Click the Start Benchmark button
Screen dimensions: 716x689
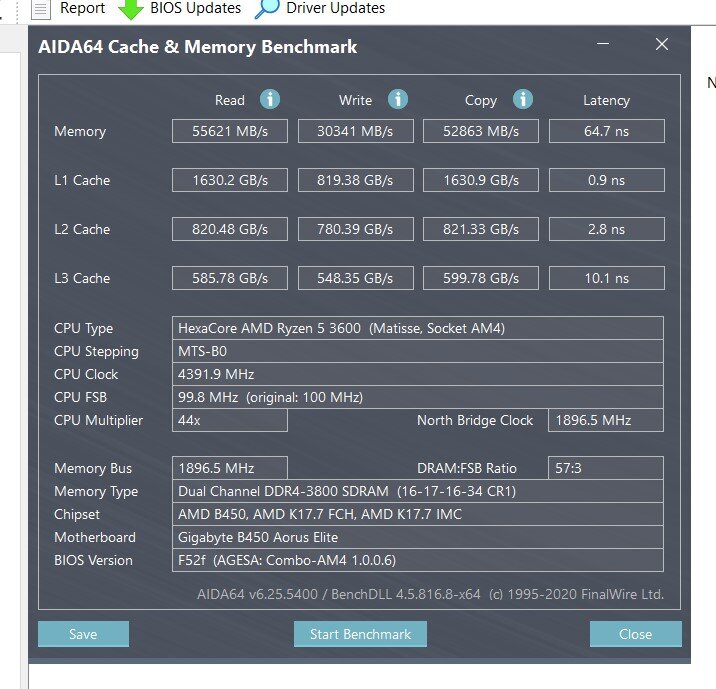(x=360, y=634)
